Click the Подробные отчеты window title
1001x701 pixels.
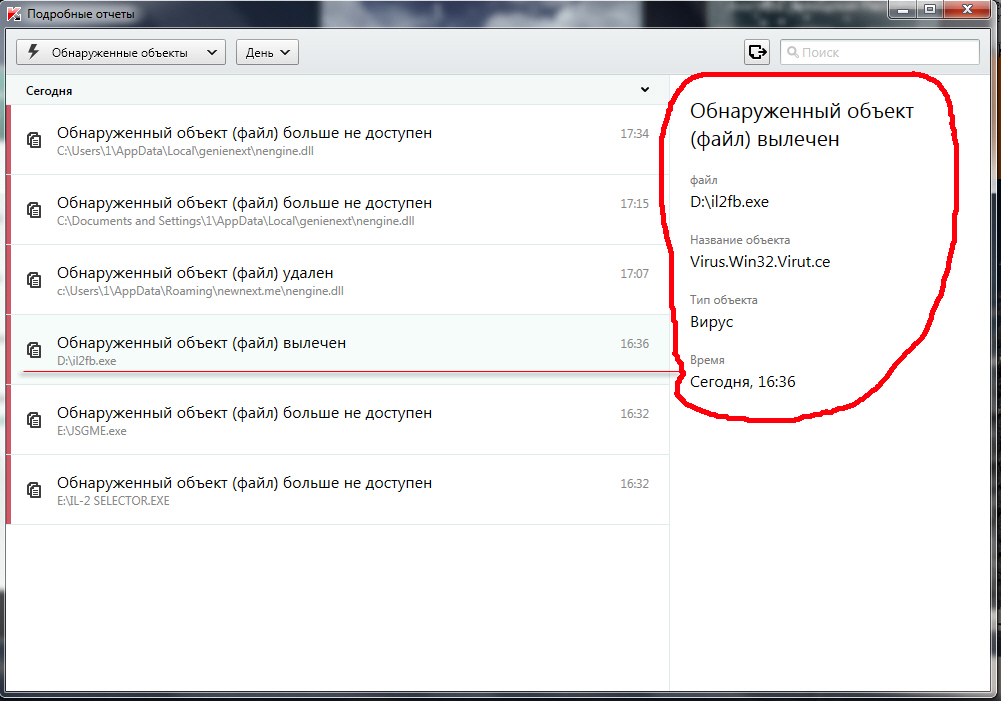pyautogui.click(x=80, y=14)
